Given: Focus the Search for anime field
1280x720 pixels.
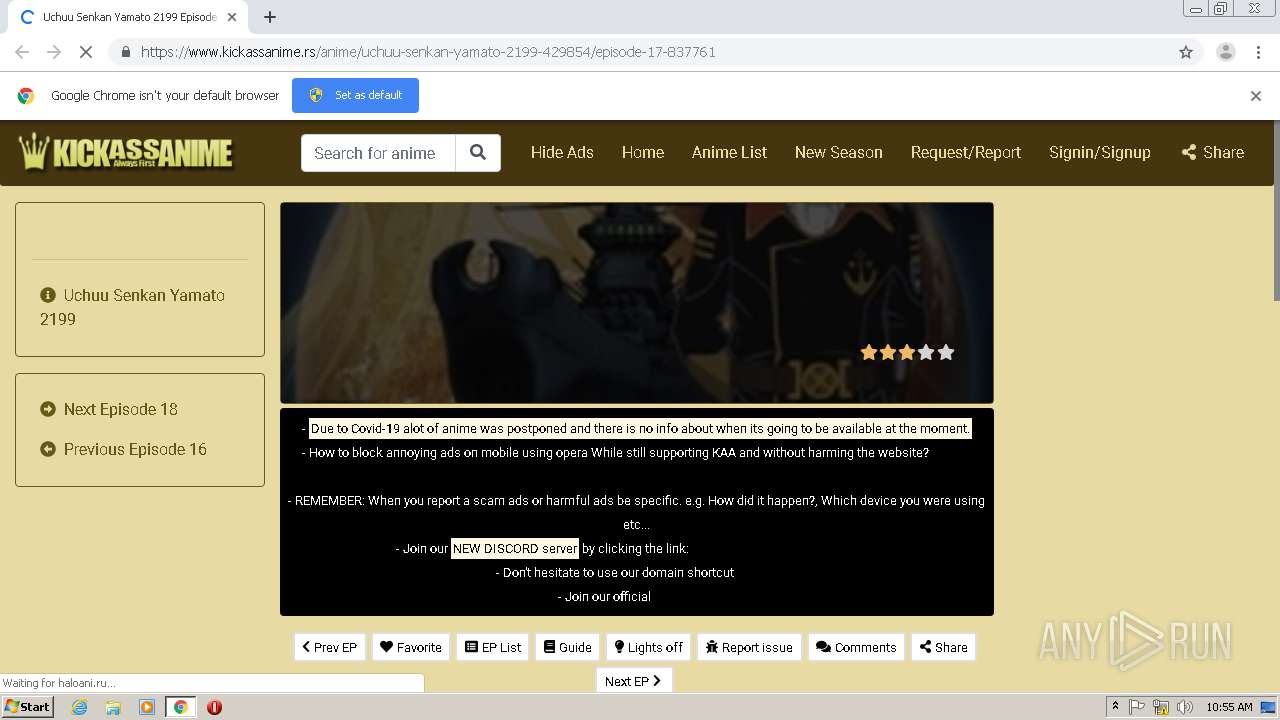Looking at the screenshot, I should click(x=378, y=153).
